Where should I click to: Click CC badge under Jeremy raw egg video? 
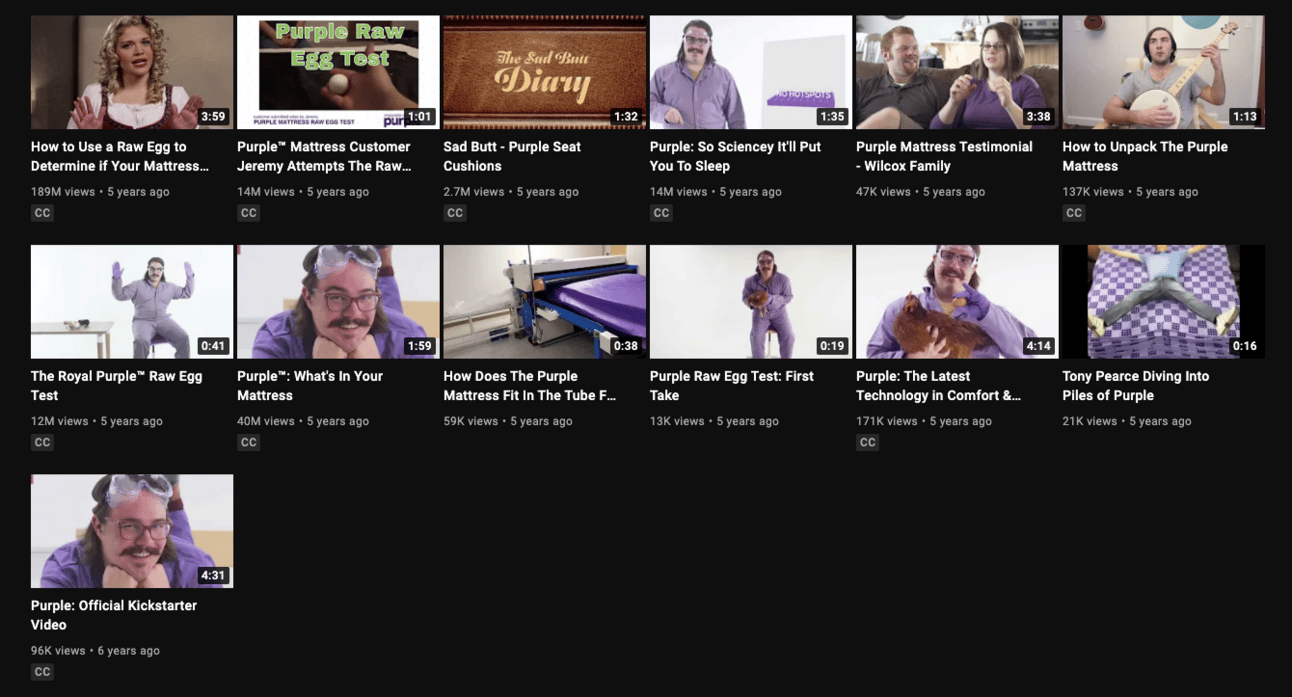pyautogui.click(x=249, y=213)
